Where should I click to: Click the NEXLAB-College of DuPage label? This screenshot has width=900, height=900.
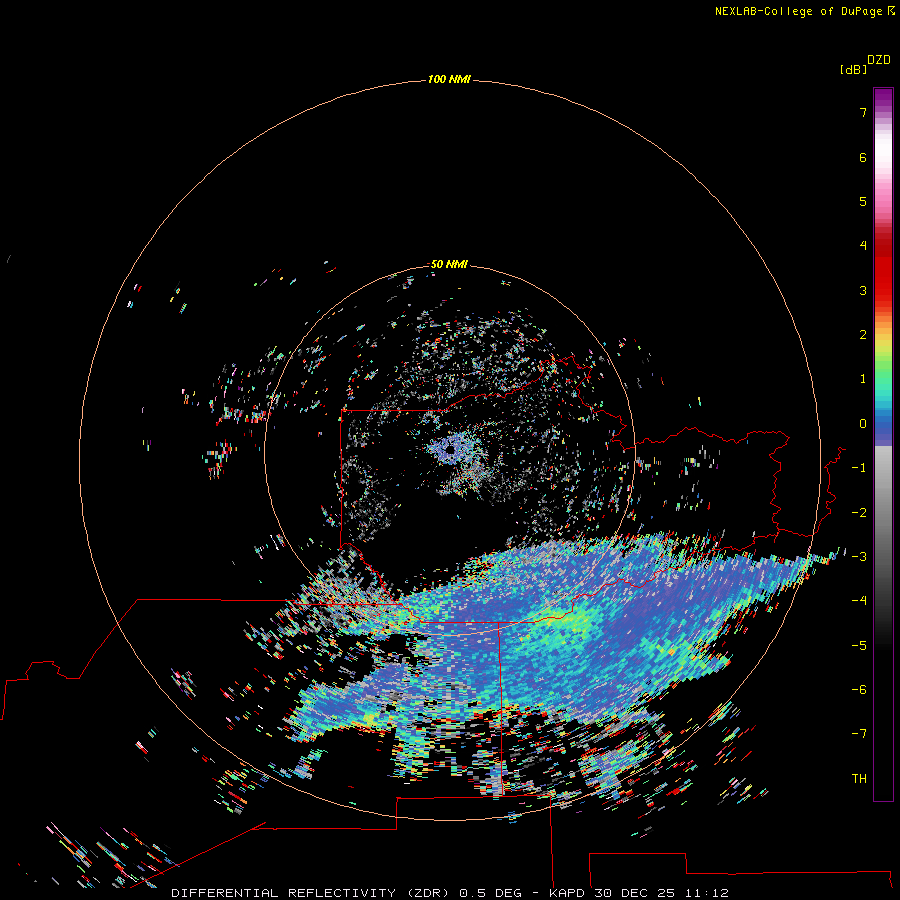pyautogui.click(x=798, y=11)
